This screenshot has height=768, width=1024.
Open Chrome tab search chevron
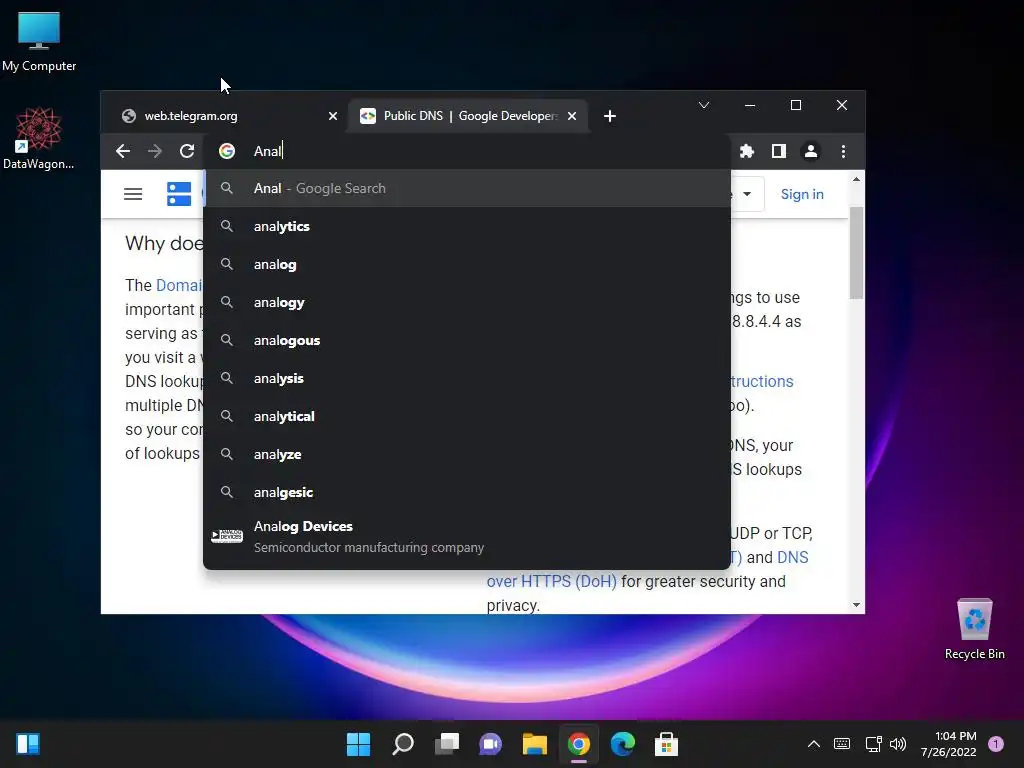pos(704,105)
